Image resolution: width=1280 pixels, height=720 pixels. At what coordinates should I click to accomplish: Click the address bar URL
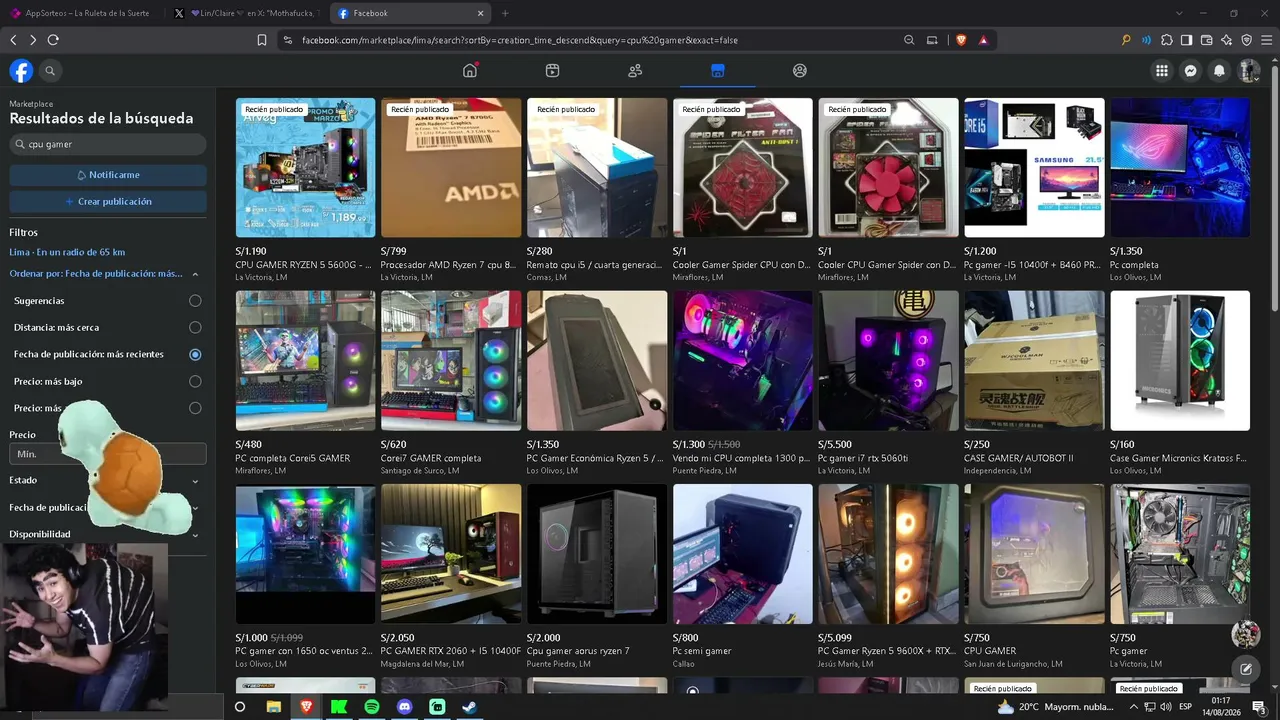[520, 40]
